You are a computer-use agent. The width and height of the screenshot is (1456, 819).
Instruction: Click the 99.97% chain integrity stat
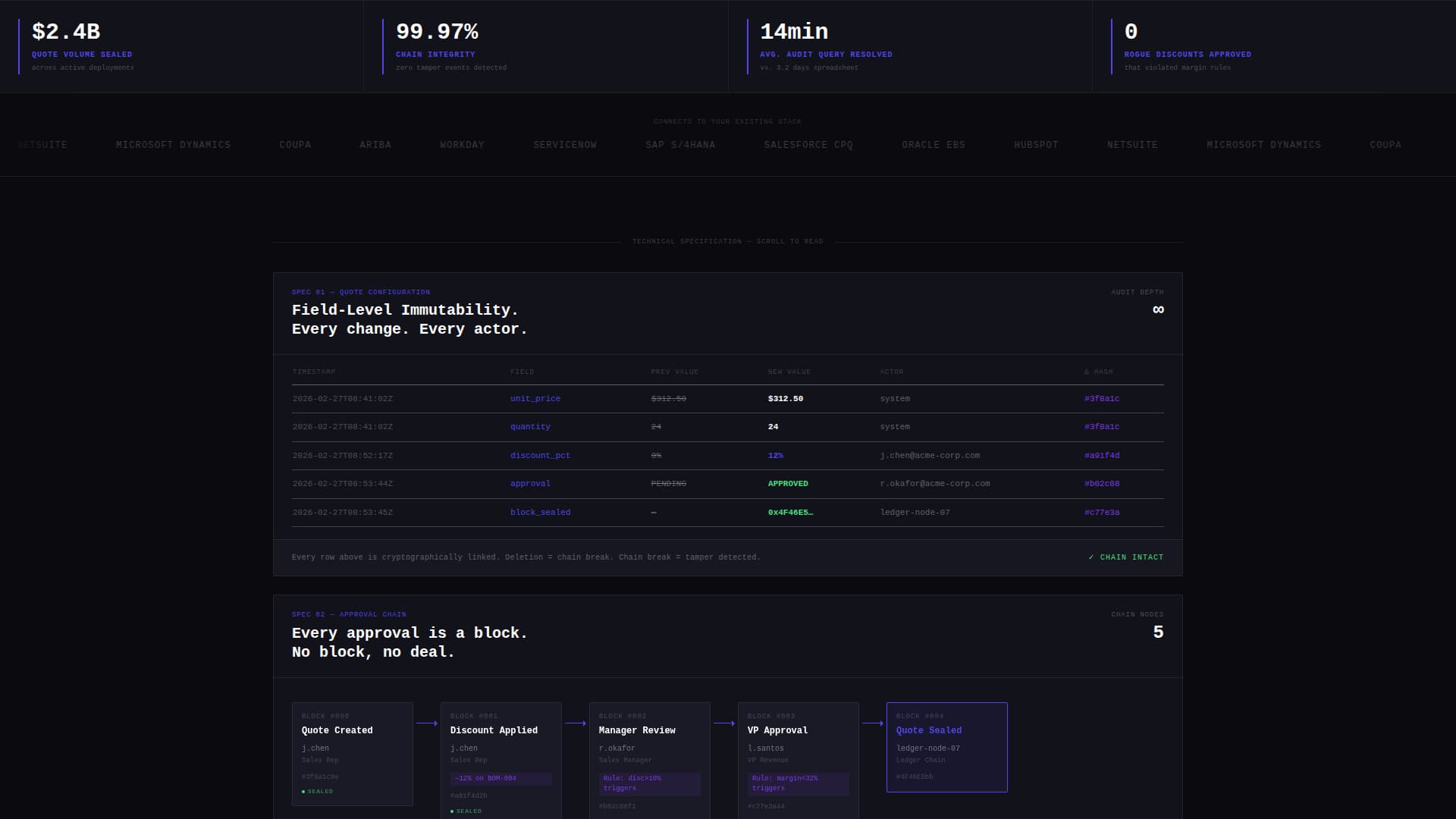coord(437,32)
